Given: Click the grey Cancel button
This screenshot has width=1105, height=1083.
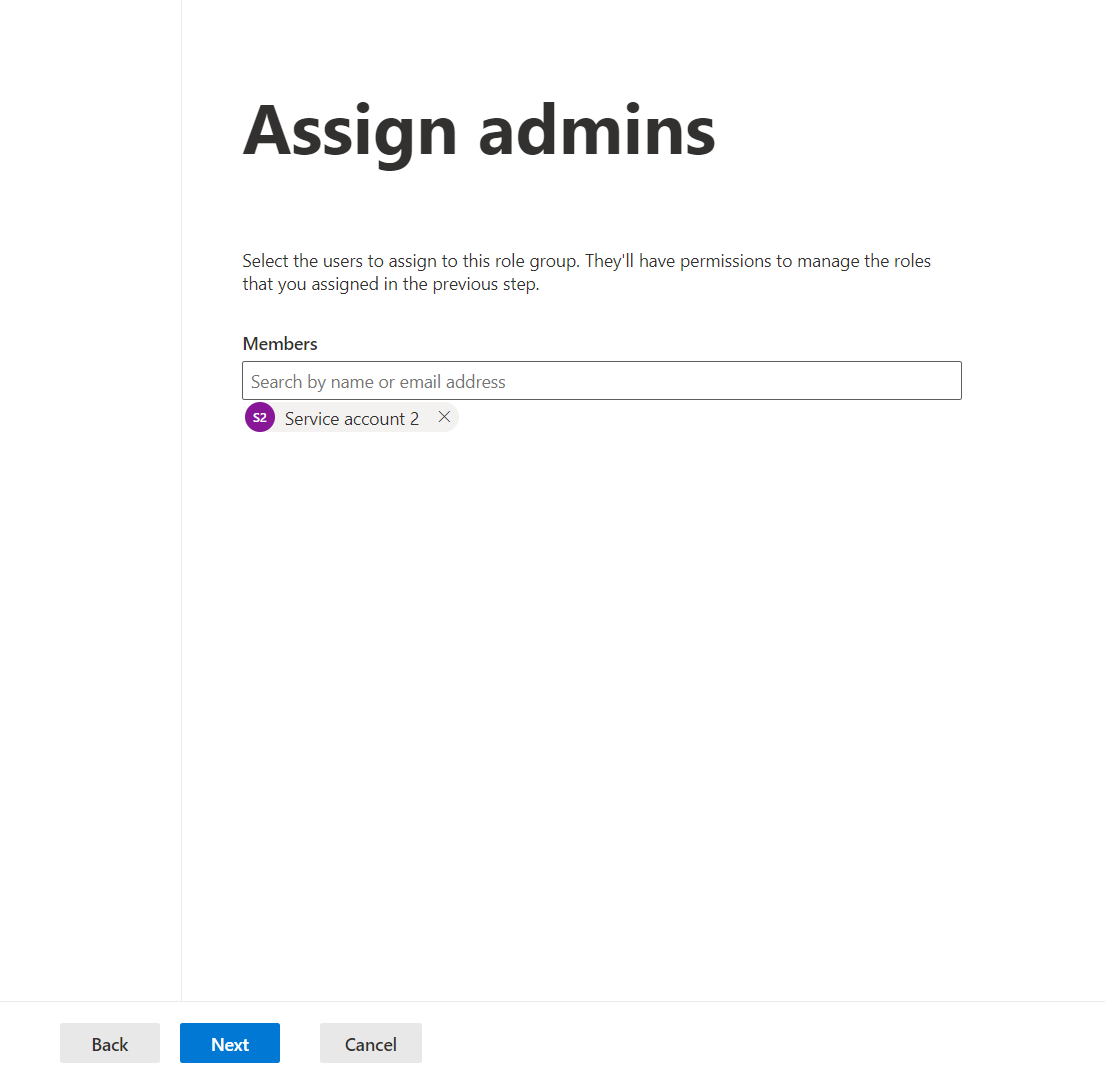Looking at the screenshot, I should point(371,1043).
